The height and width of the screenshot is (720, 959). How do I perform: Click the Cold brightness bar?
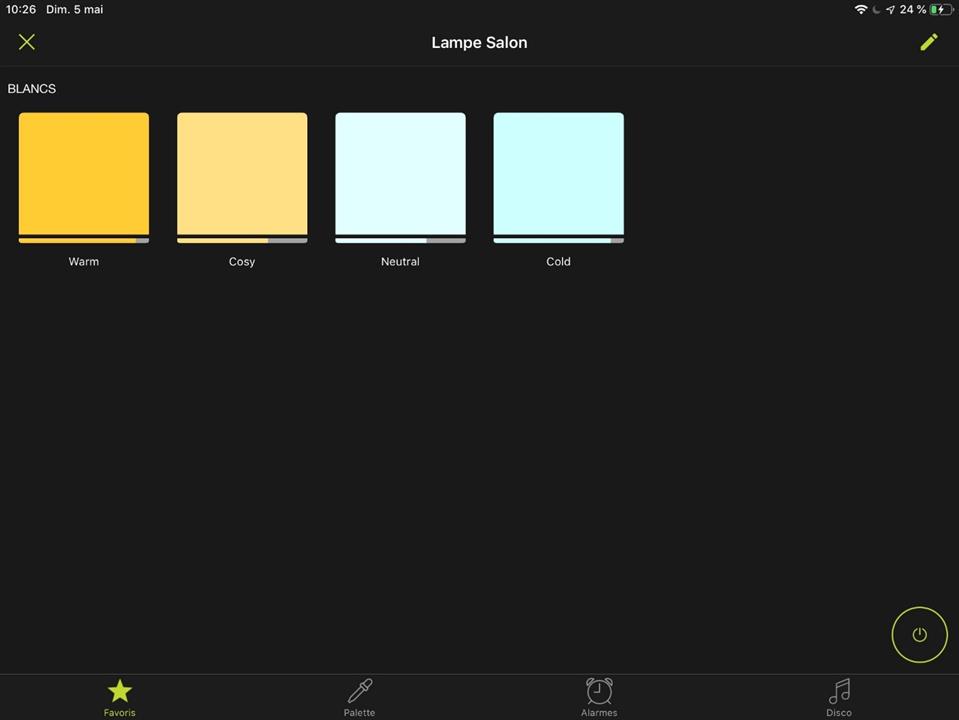coord(558,240)
